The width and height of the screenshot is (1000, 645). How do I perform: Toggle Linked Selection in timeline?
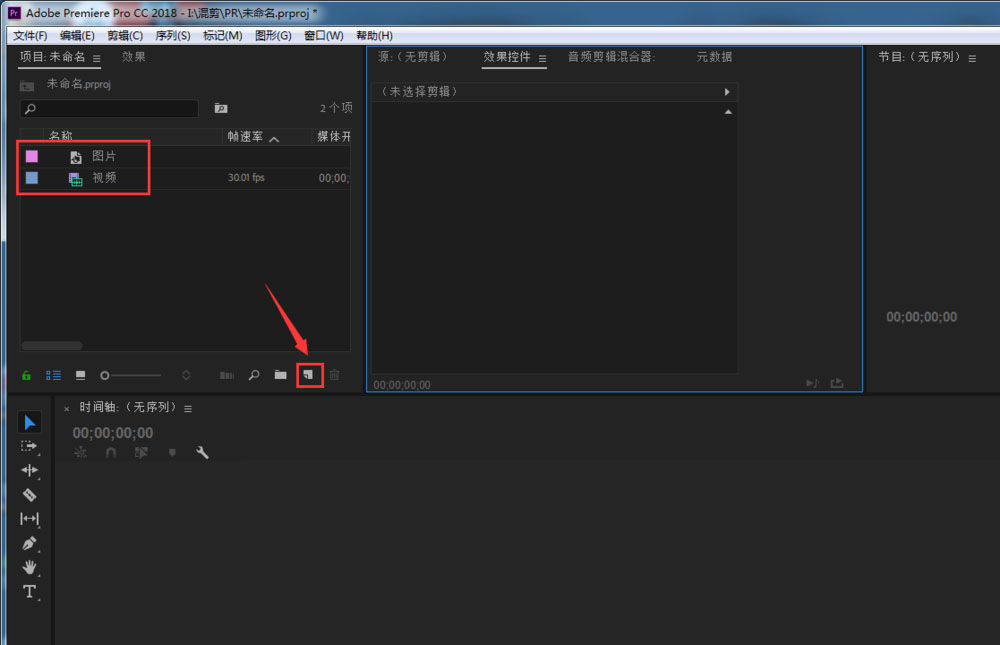[142, 452]
